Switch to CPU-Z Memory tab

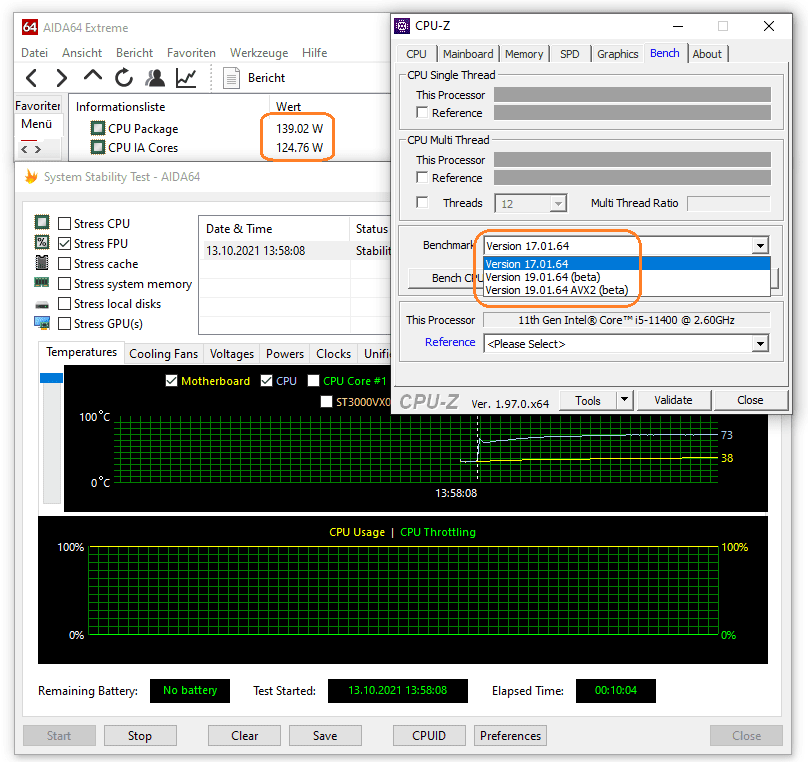pyautogui.click(x=524, y=54)
